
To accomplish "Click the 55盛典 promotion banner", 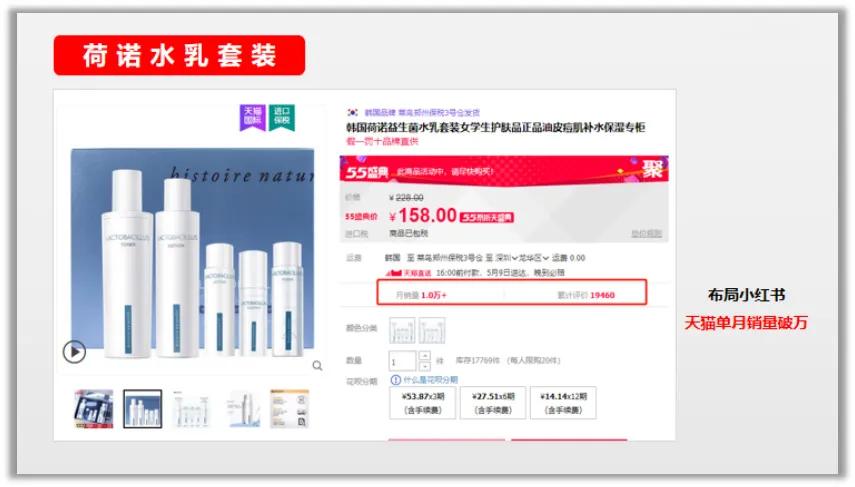I will click(x=504, y=171).
